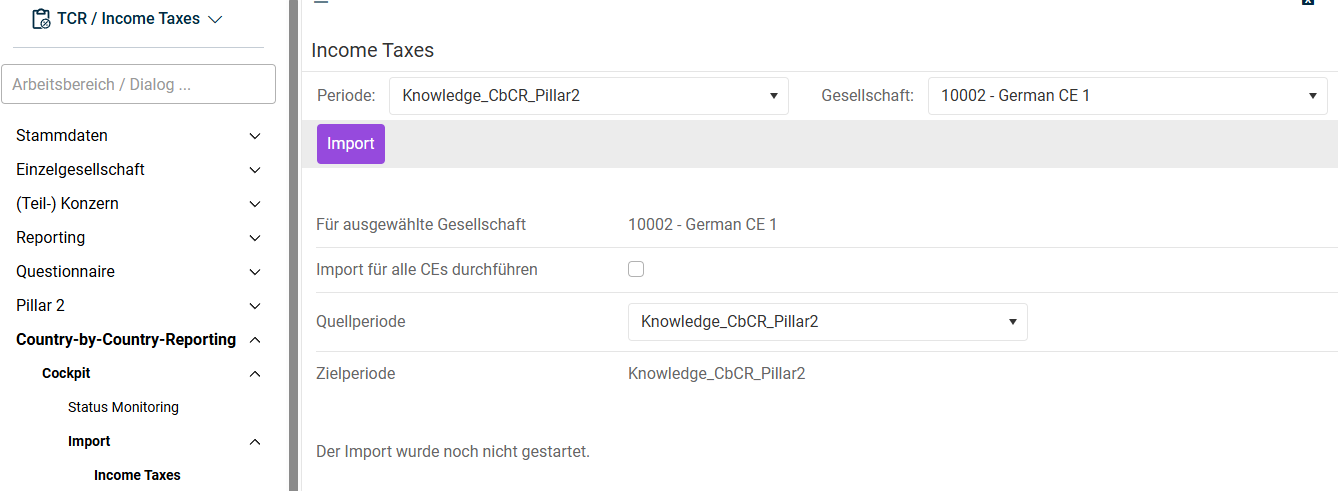
Task: Open the Gesellschaft dropdown
Action: pyautogui.click(x=1127, y=96)
